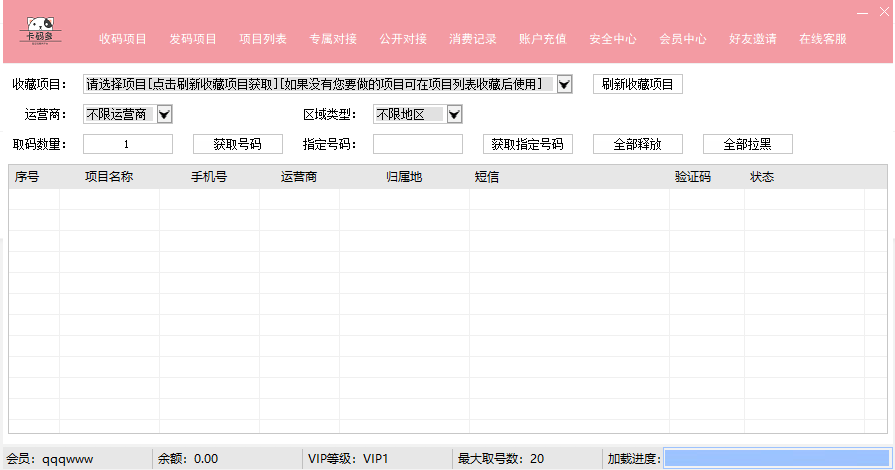Click the 加载进度 progress bar

776,458
